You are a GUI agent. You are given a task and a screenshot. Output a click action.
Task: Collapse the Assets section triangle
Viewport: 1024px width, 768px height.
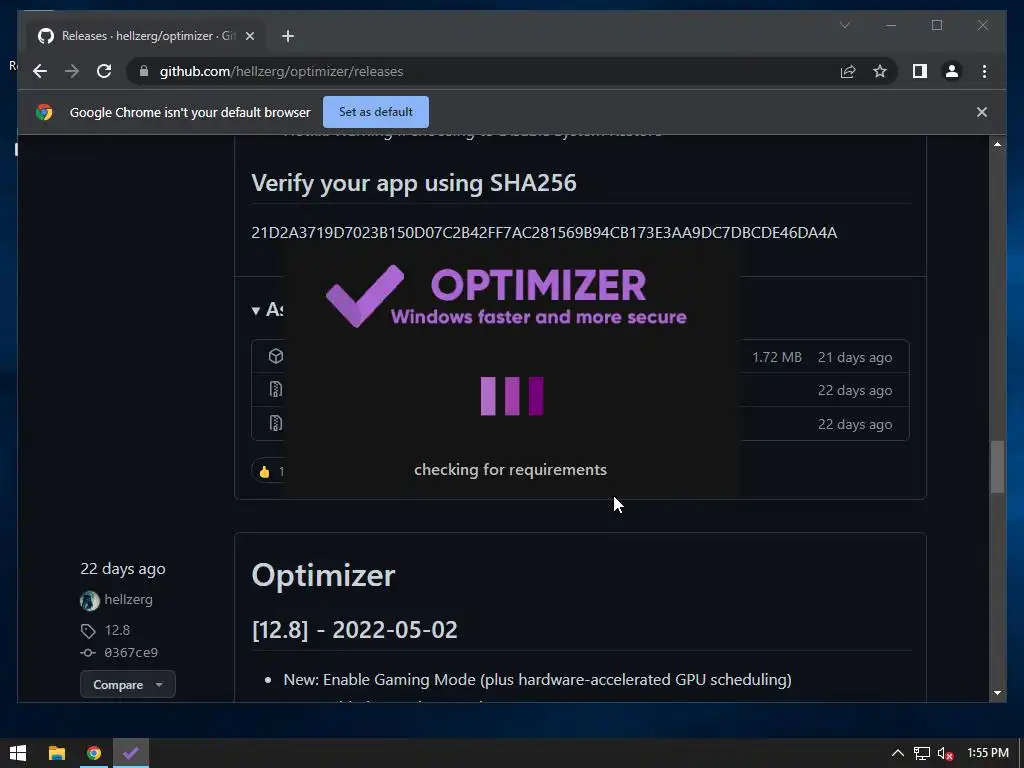tap(256, 310)
